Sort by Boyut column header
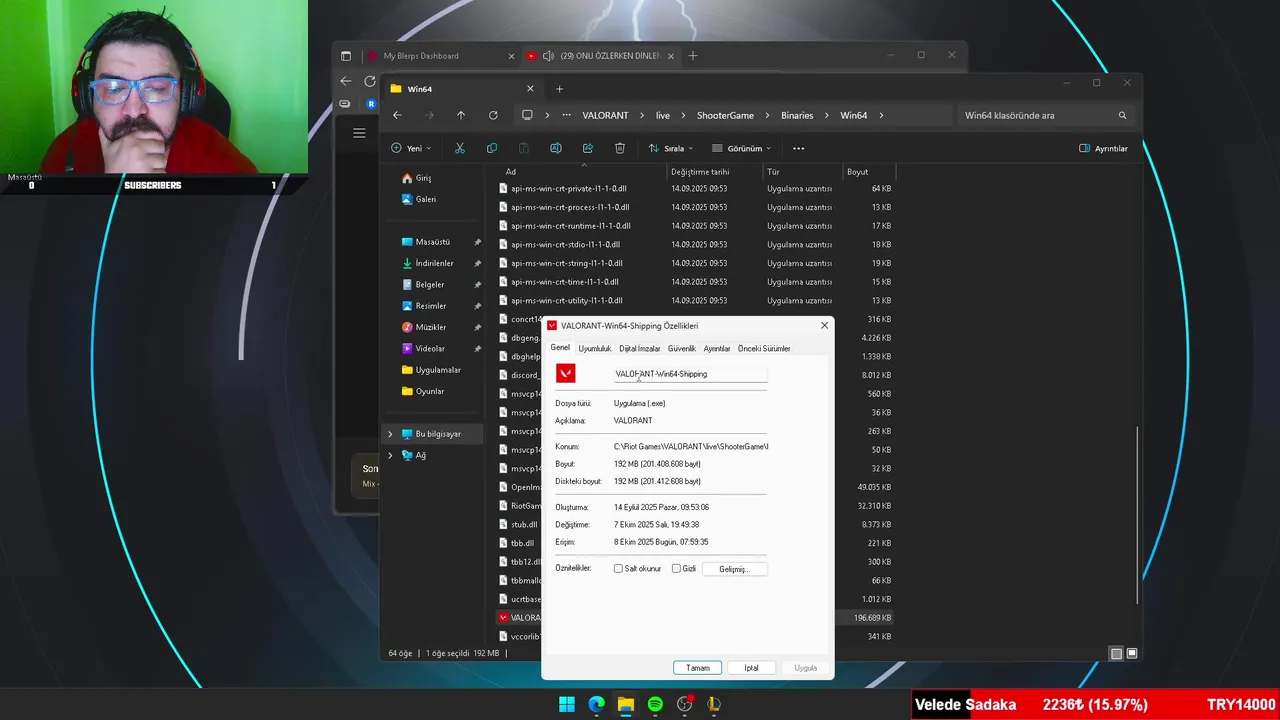The height and width of the screenshot is (720, 1280). [868, 172]
